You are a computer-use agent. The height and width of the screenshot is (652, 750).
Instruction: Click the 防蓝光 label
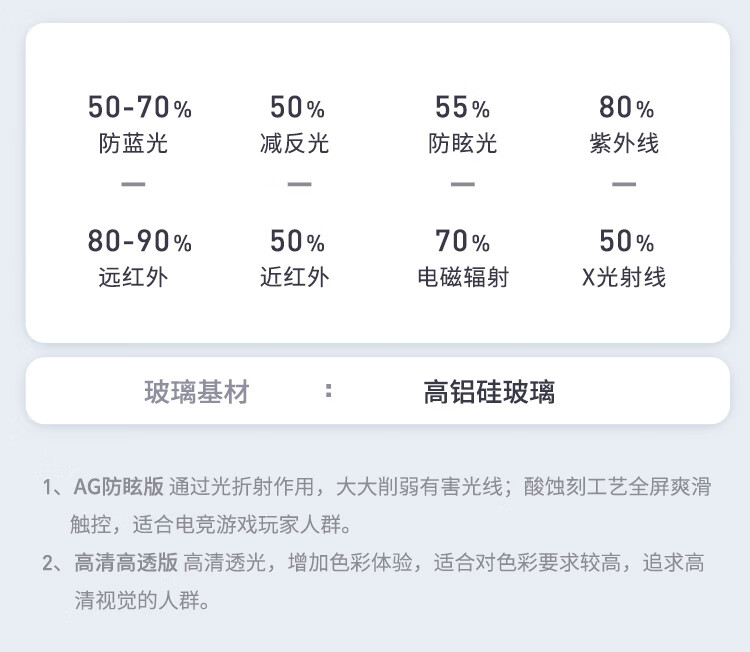[133, 144]
